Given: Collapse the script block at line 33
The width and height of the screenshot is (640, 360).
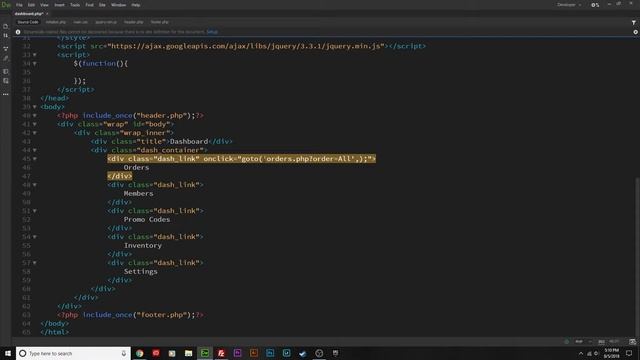Looking at the screenshot, I should tap(35, 55).
